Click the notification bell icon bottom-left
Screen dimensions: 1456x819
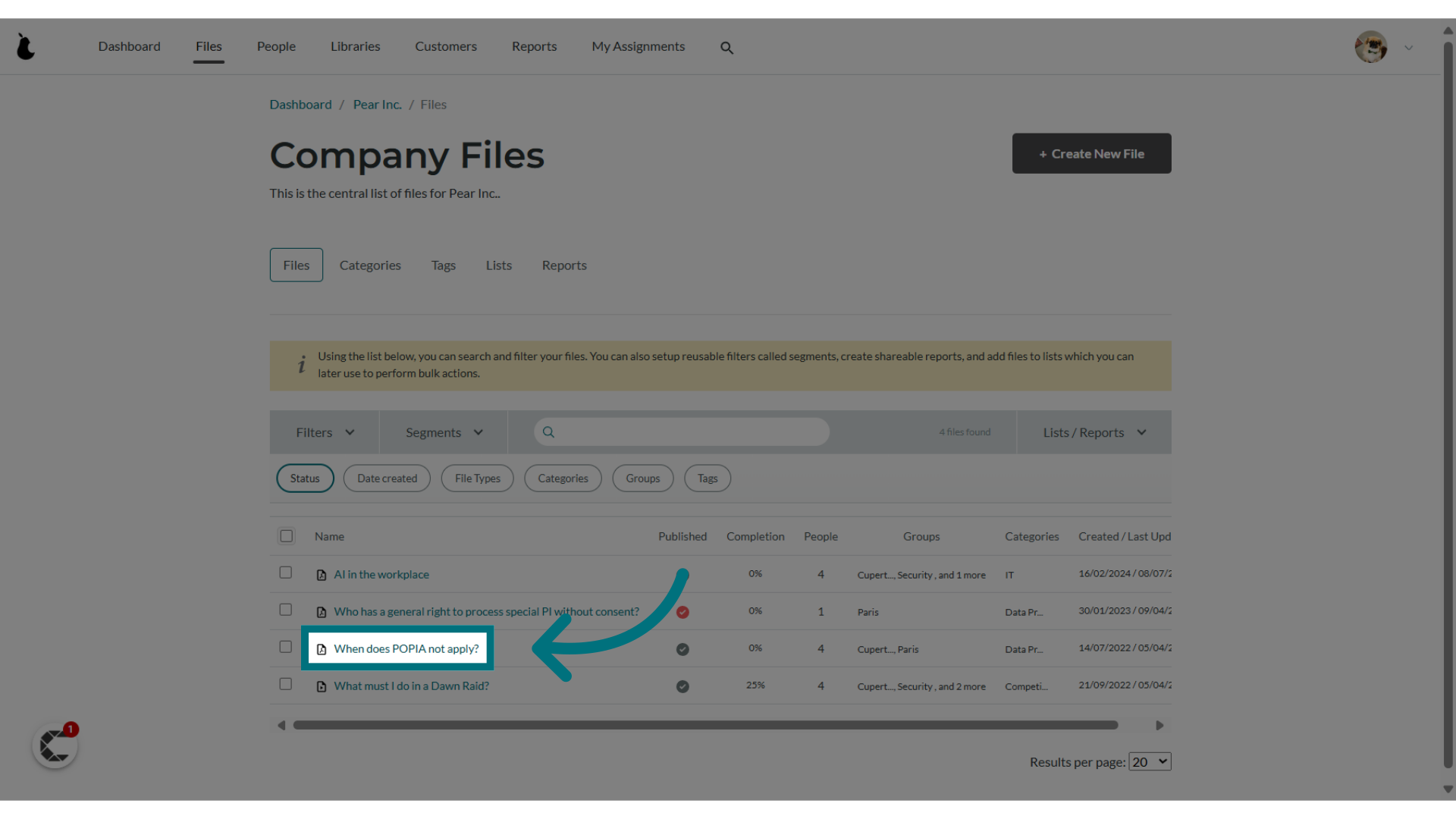(55, 745)
